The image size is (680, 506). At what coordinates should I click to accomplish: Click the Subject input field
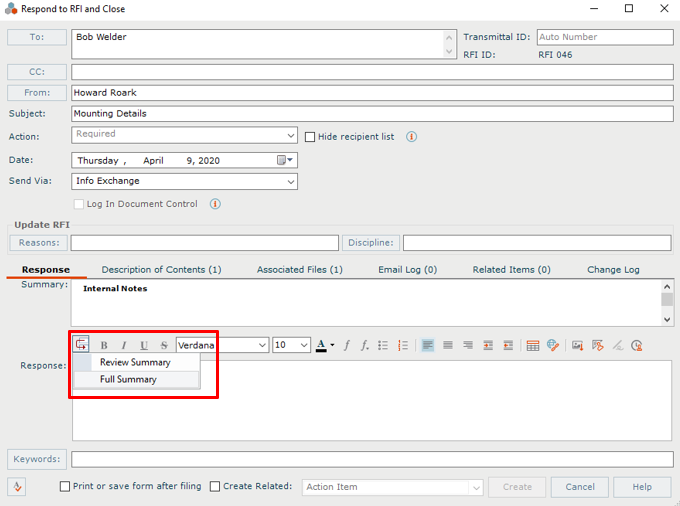pyautogui.click(x=372, y=114)
